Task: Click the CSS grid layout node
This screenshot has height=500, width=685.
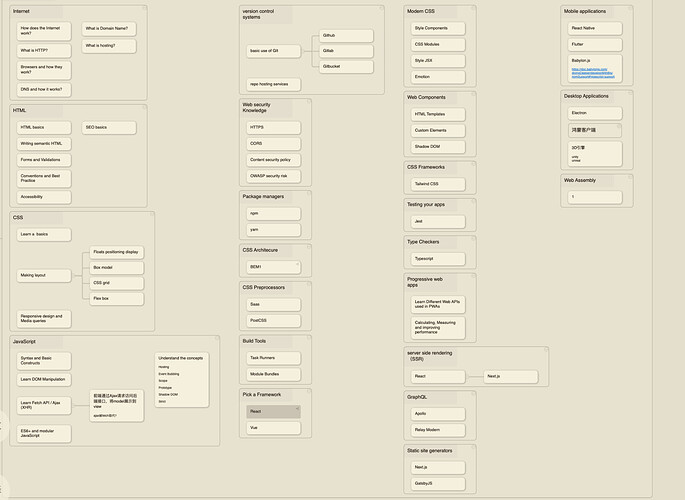Action: 117,283
